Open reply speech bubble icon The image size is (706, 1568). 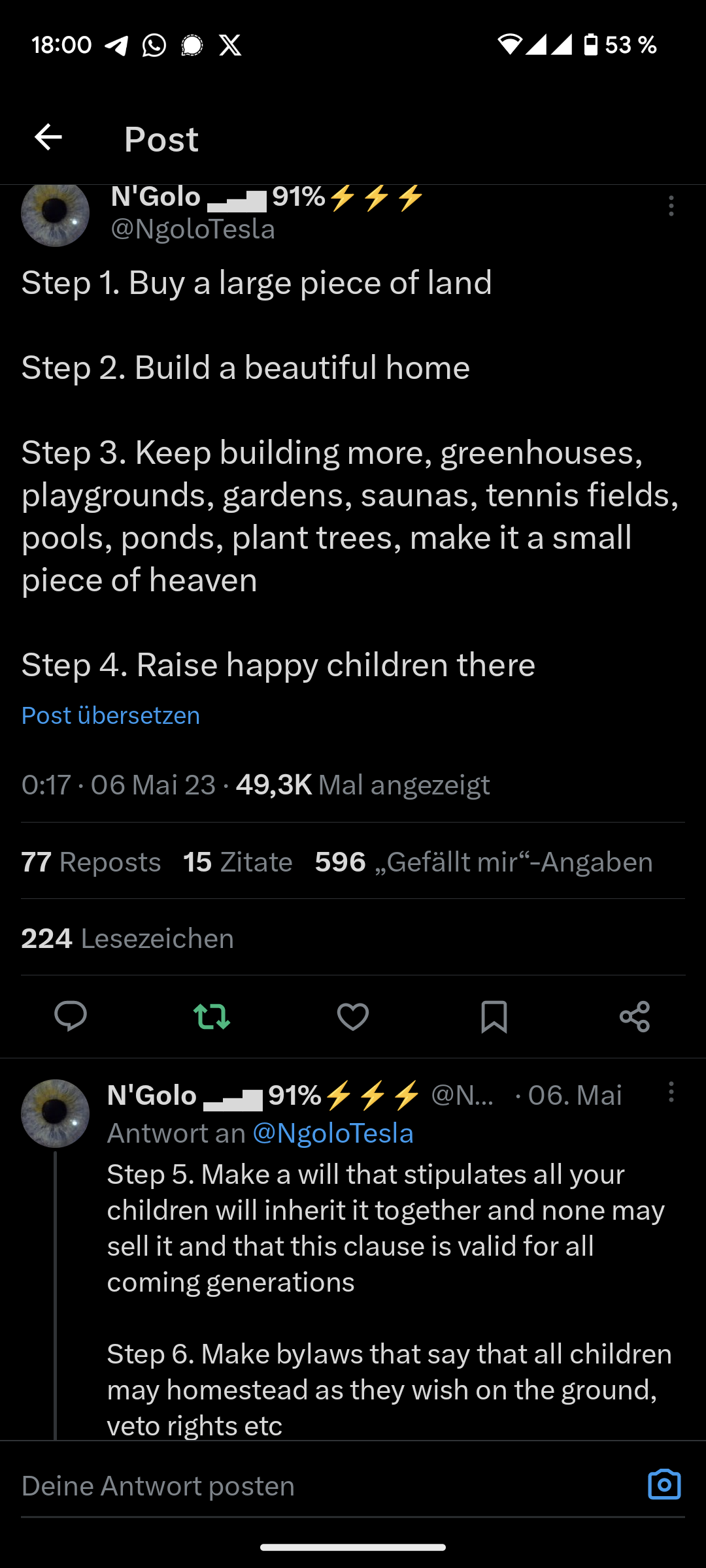pyautogui.click(x=71, y=1017)
